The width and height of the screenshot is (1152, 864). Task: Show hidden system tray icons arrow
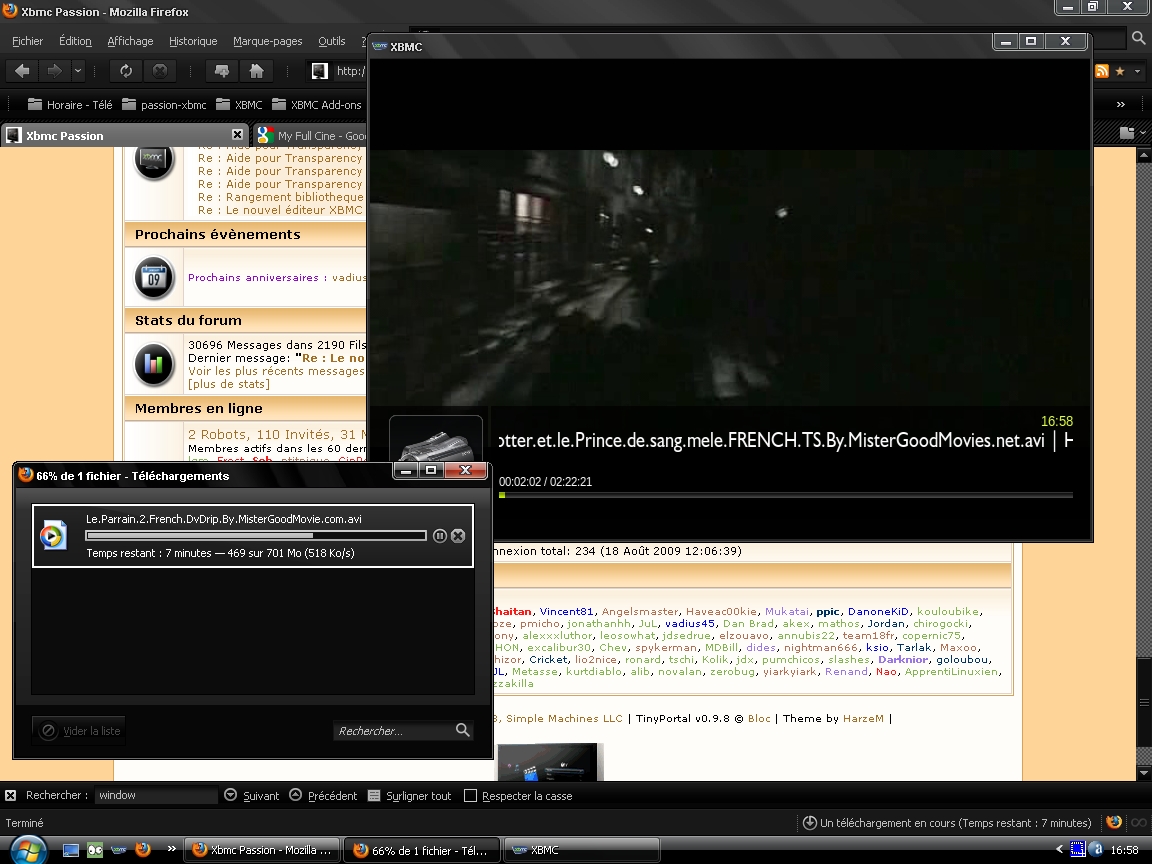point(1059,850)
